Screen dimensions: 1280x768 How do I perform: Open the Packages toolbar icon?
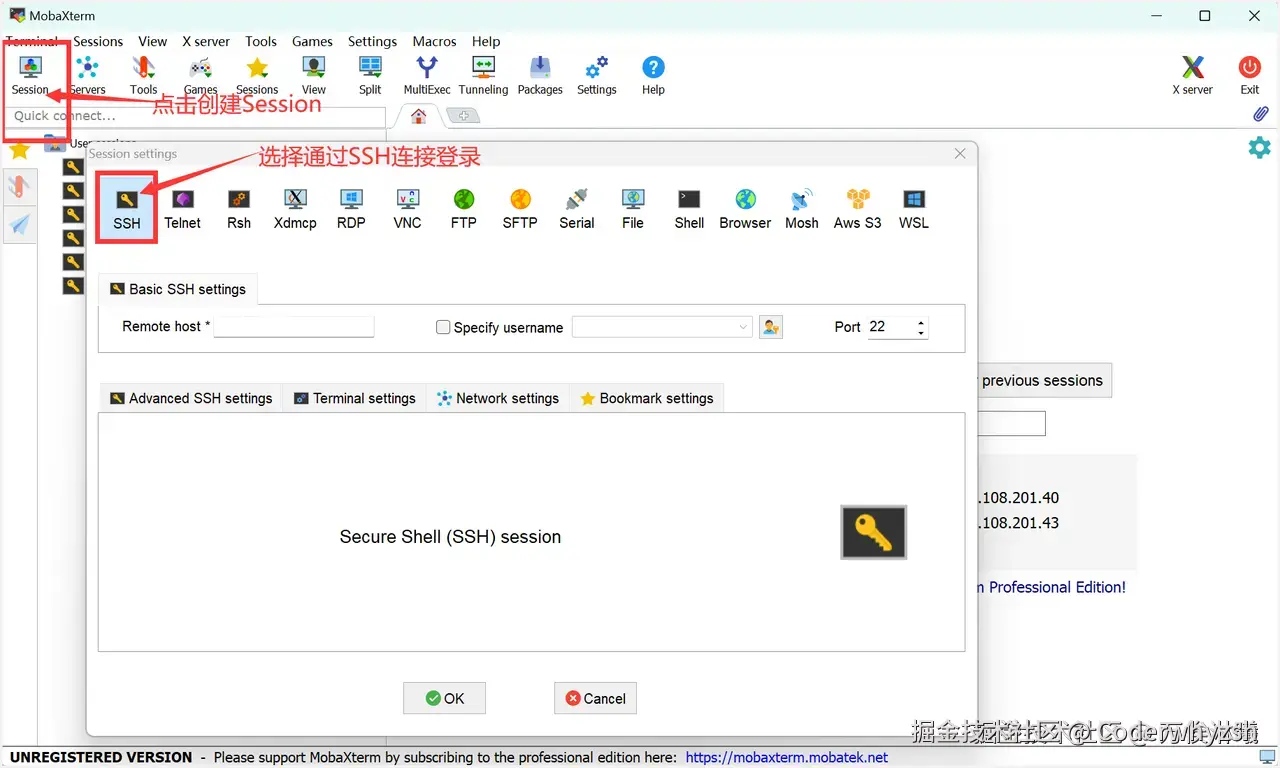(540, 75)
